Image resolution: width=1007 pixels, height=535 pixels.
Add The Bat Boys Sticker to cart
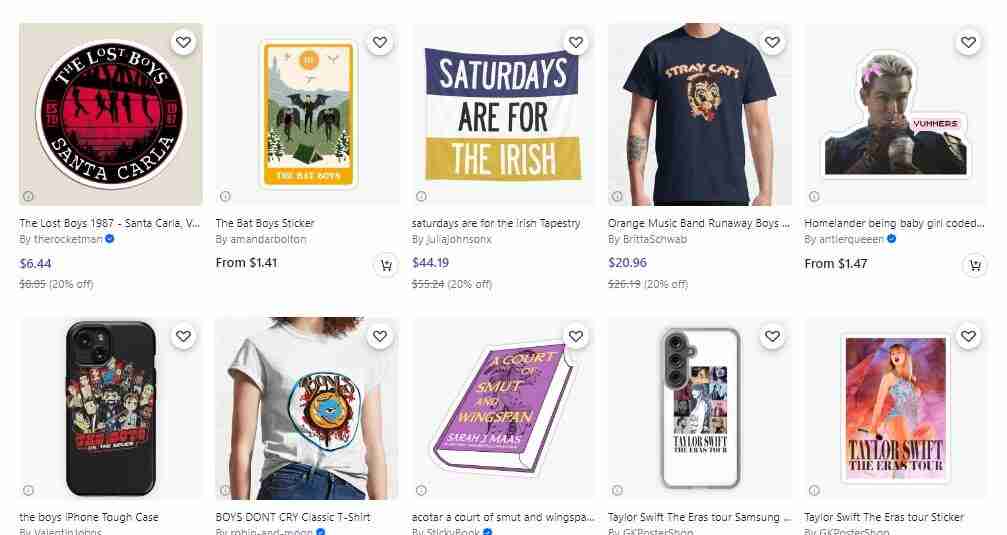[x=384, y=265]
